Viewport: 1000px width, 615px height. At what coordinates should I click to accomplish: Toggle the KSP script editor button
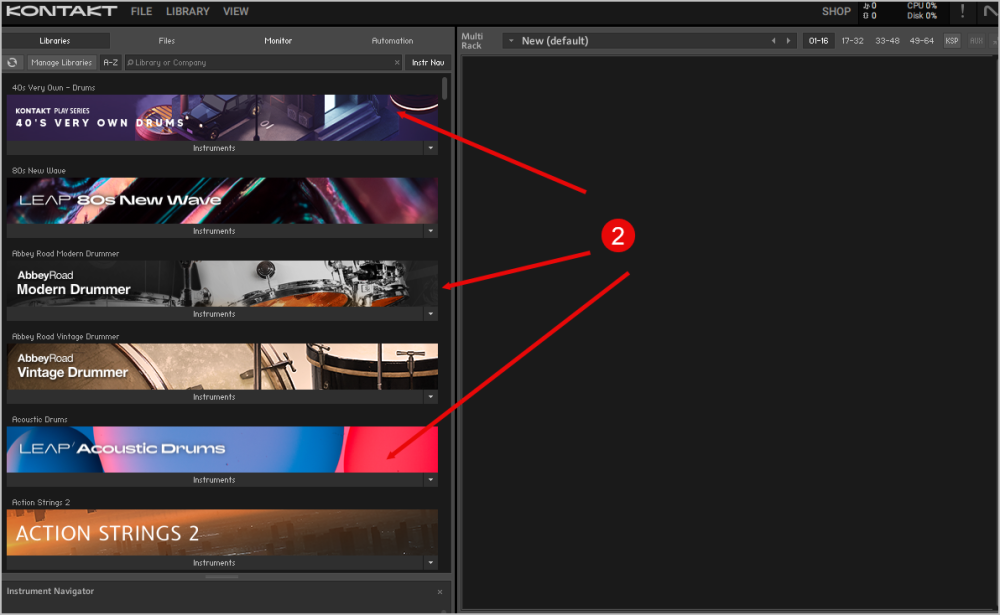coord(952,41)
